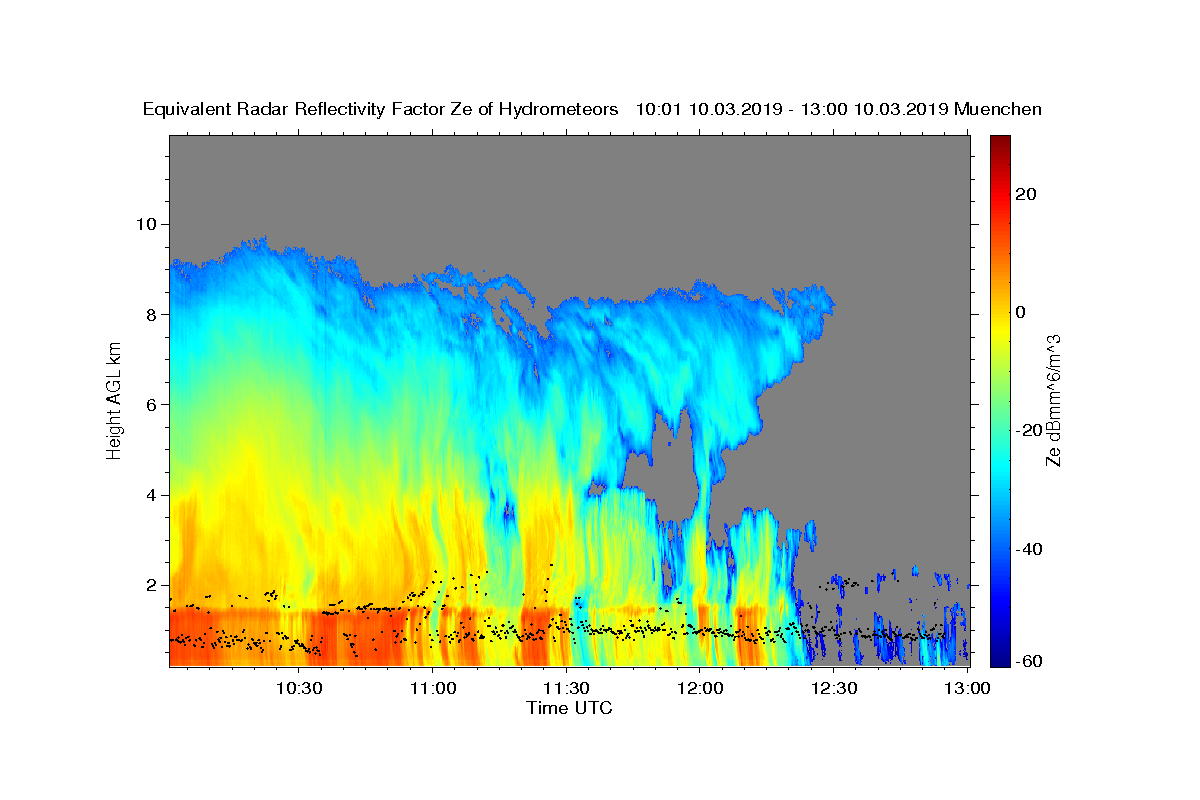Select the 'Height AGL km' axis label
The image size is (1200, 800).
[115, 399]
